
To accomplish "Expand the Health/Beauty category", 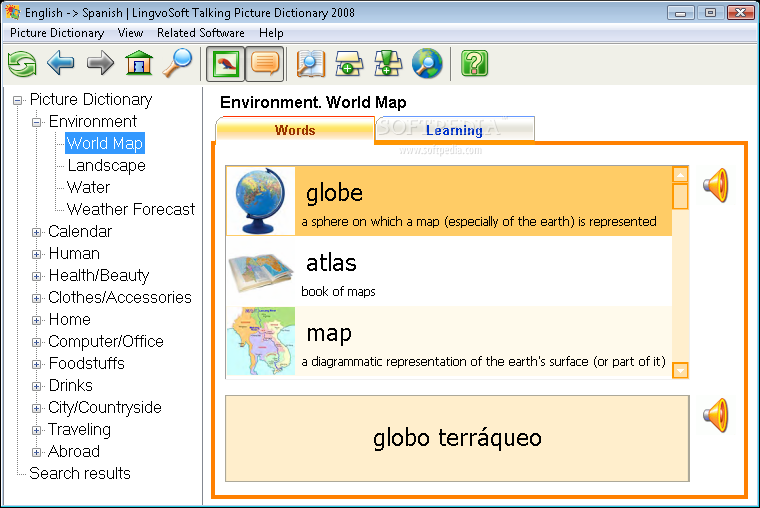I will (x=36, y=276).
